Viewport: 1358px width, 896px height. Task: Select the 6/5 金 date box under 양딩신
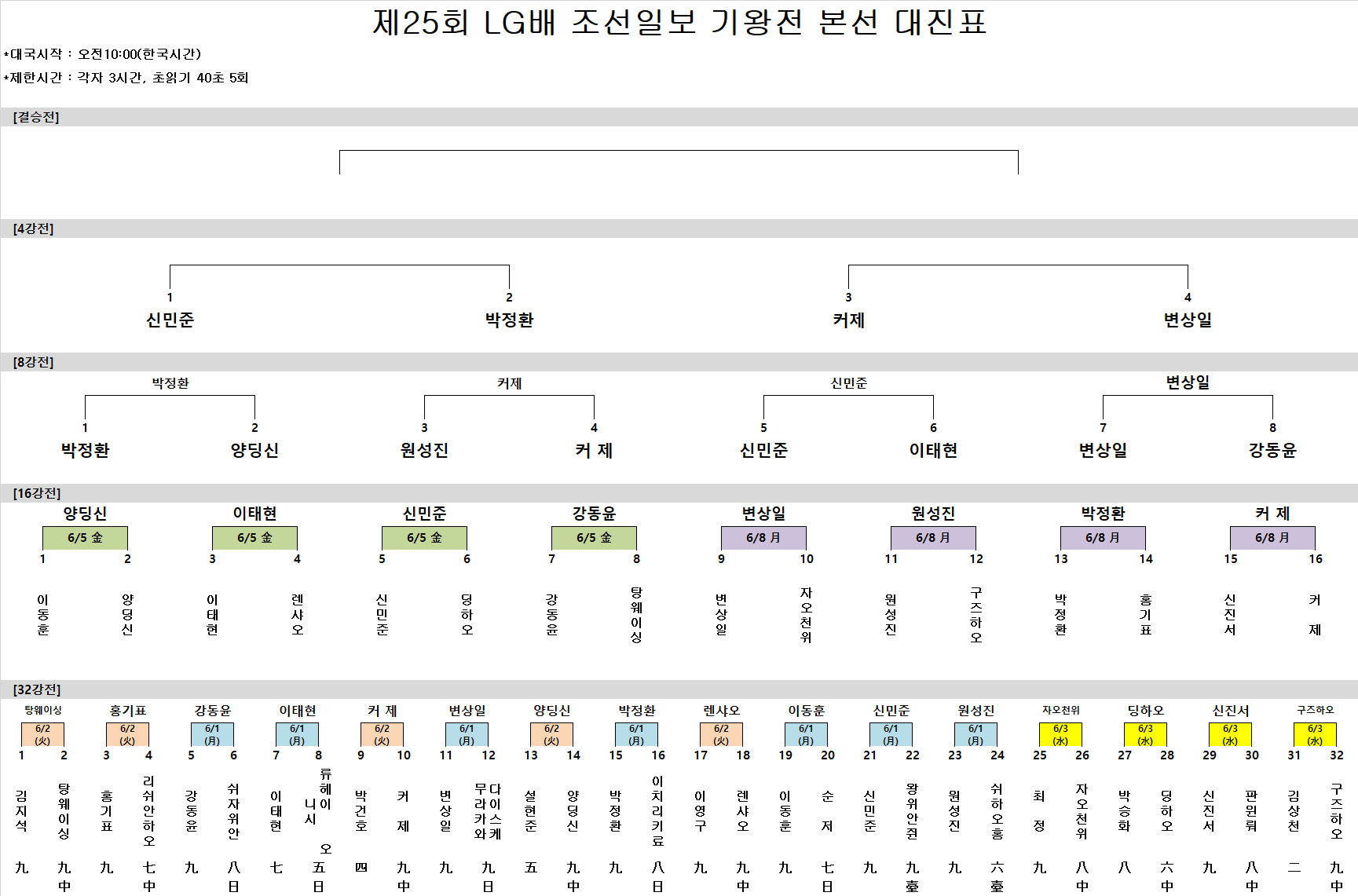(85, 538)
